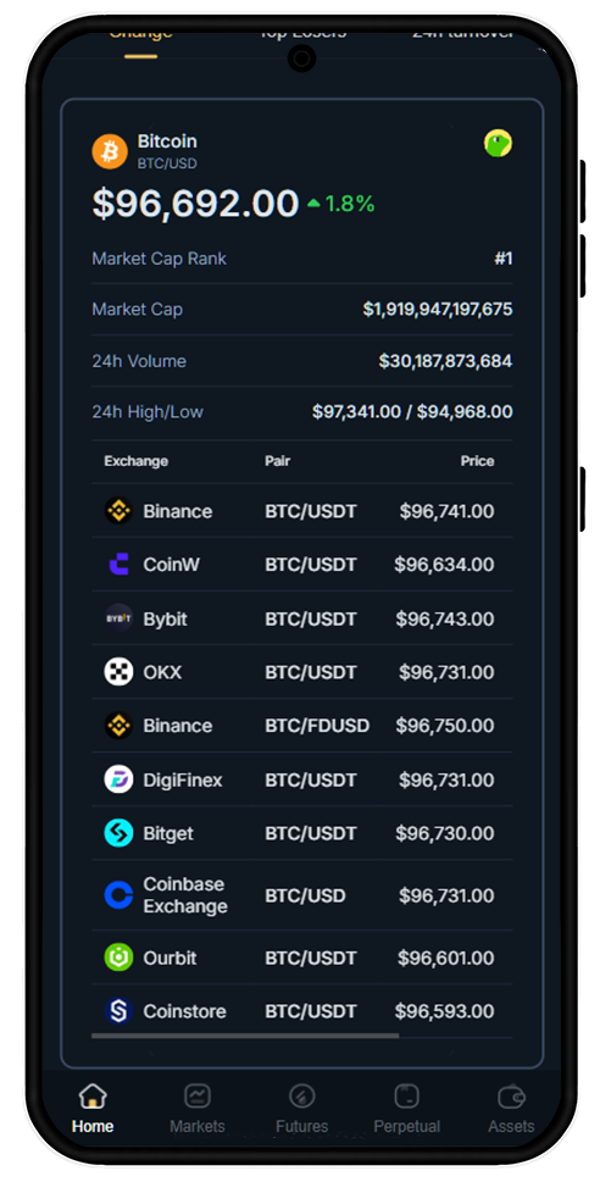Tap the DigiFinex exchange logo
Screen dimensions: 600x1182
coord(119,779)
